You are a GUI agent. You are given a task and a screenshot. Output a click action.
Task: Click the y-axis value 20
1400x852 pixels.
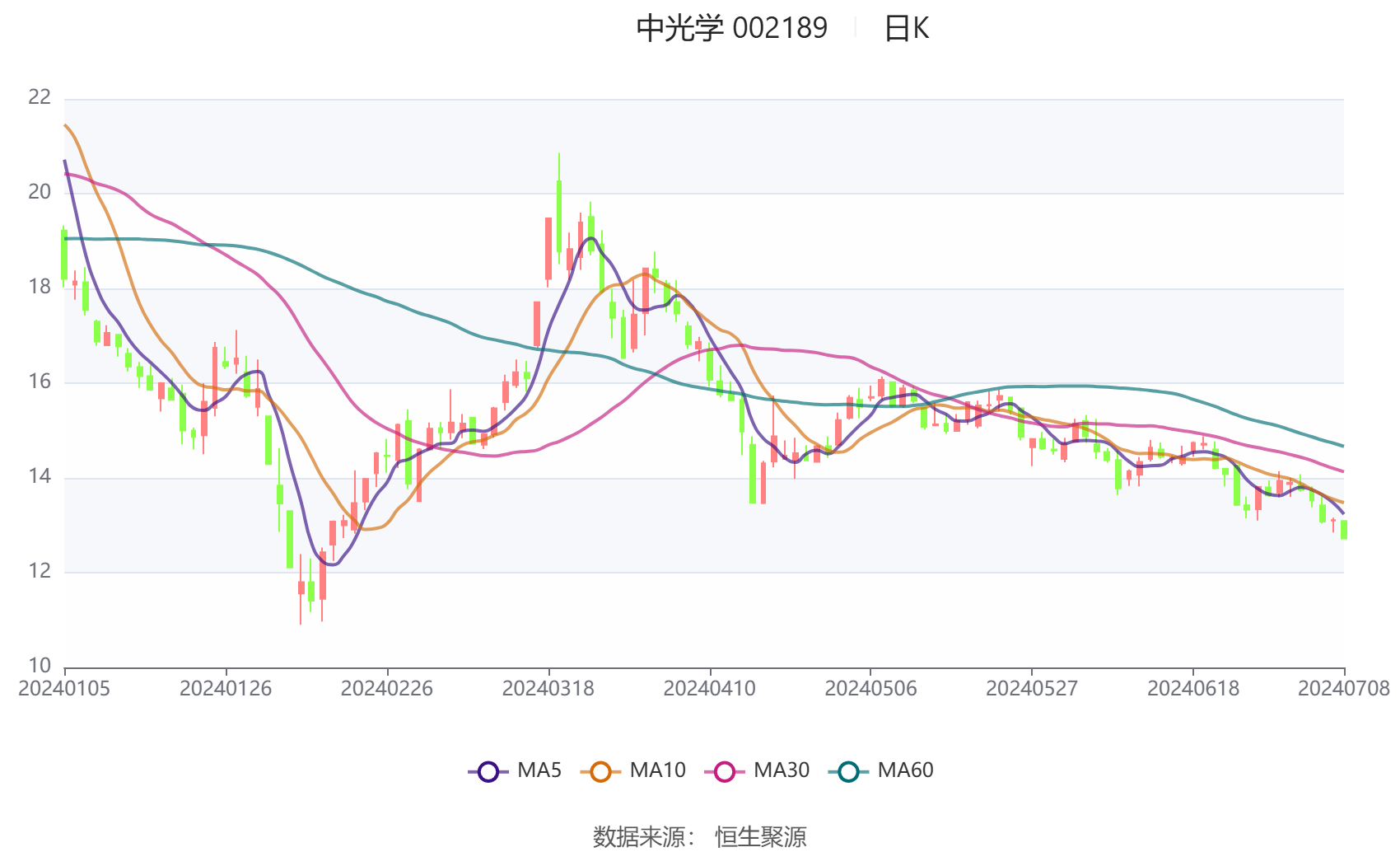[x=40, y=192]
